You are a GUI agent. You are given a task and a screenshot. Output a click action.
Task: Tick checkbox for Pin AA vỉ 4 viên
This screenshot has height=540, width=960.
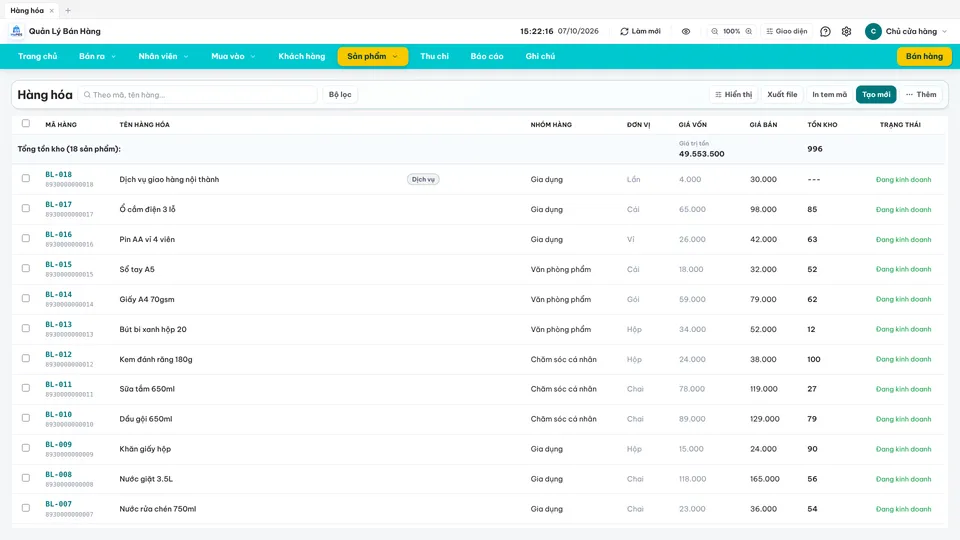26,238
